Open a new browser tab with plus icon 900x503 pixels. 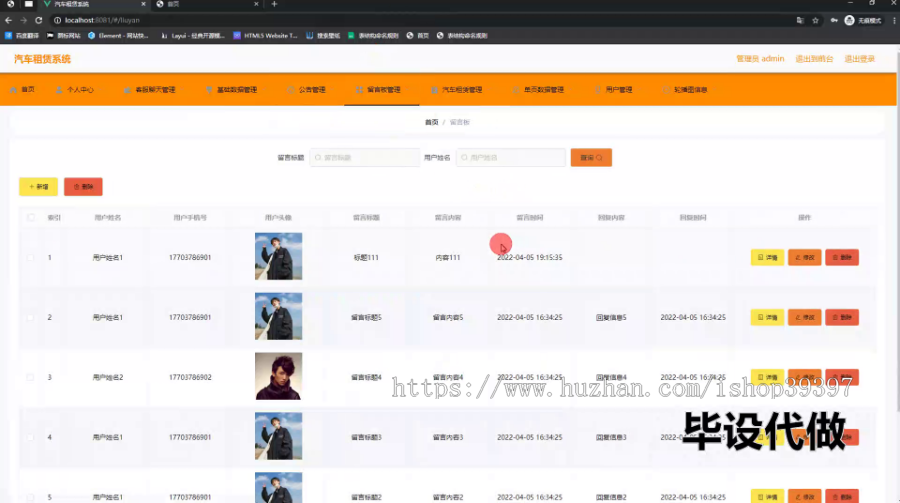(274, 4)
